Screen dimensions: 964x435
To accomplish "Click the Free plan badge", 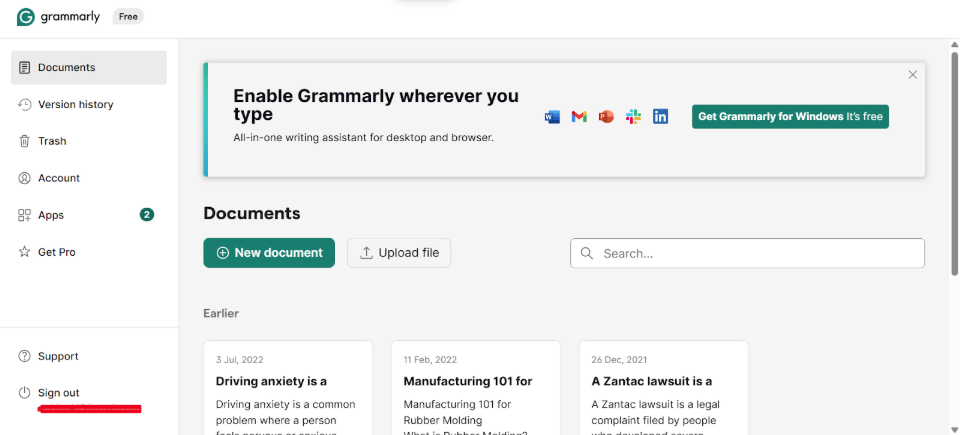I will coord(128,17).
